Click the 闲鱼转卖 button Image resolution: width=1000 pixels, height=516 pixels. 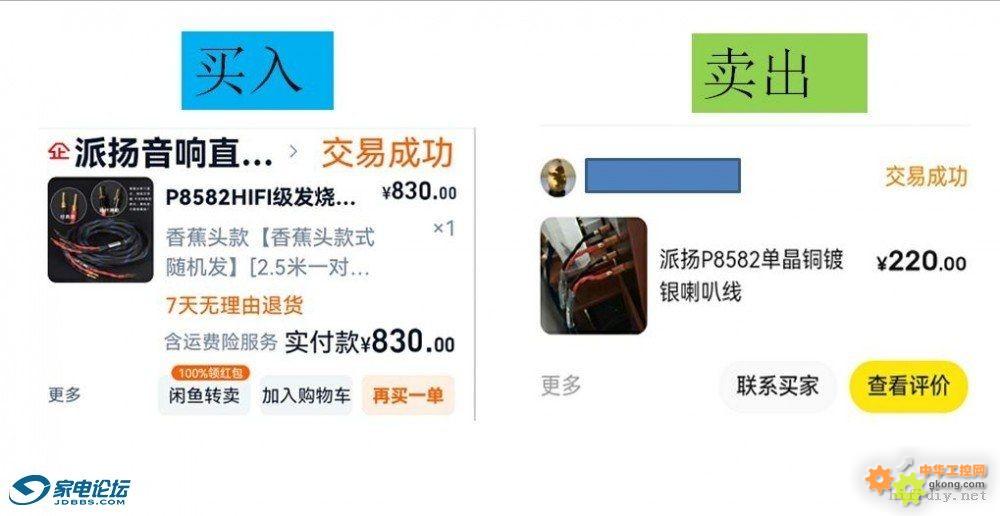point(204,395)
